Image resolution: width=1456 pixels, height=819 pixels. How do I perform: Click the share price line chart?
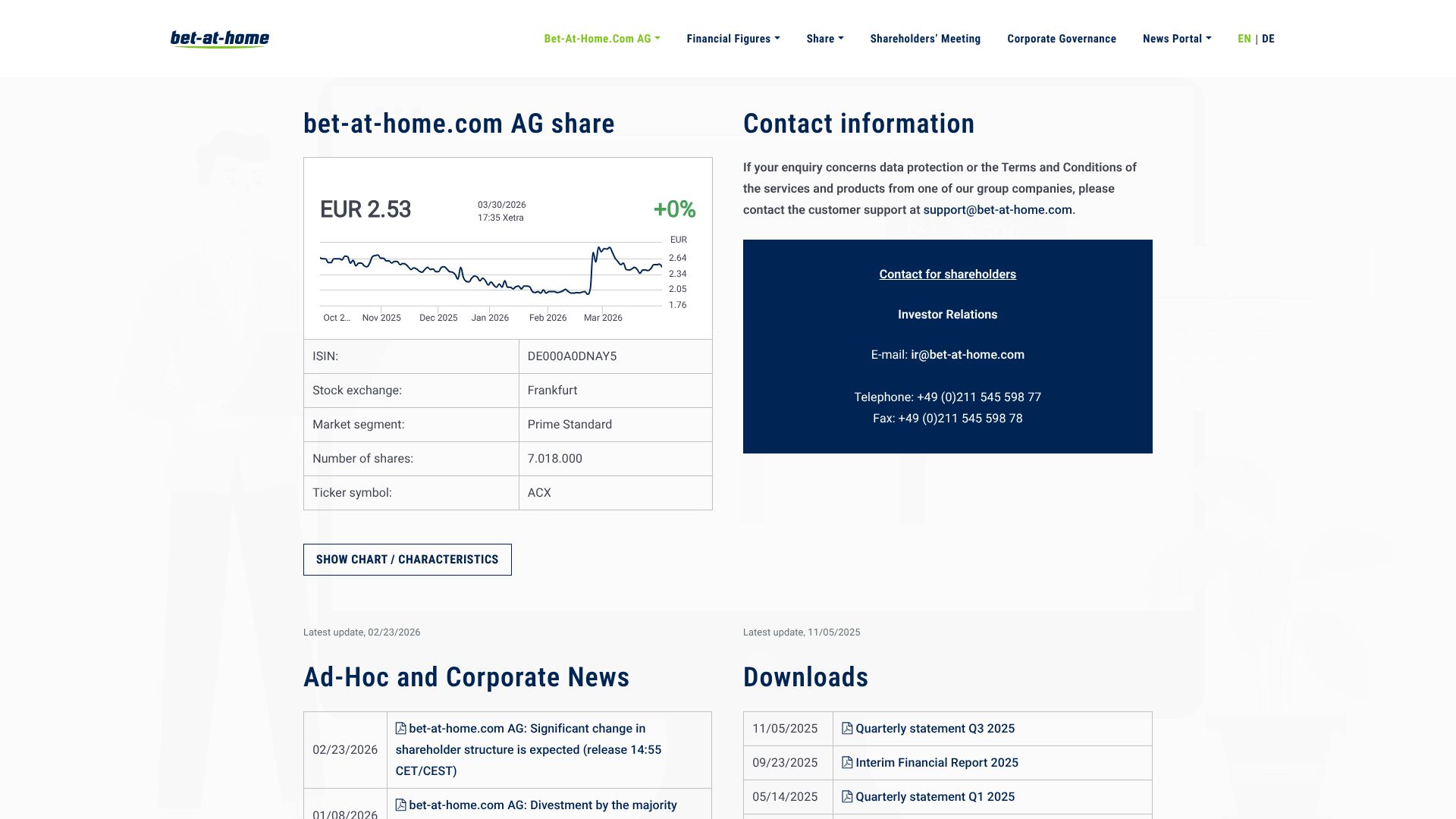(491, 273)
